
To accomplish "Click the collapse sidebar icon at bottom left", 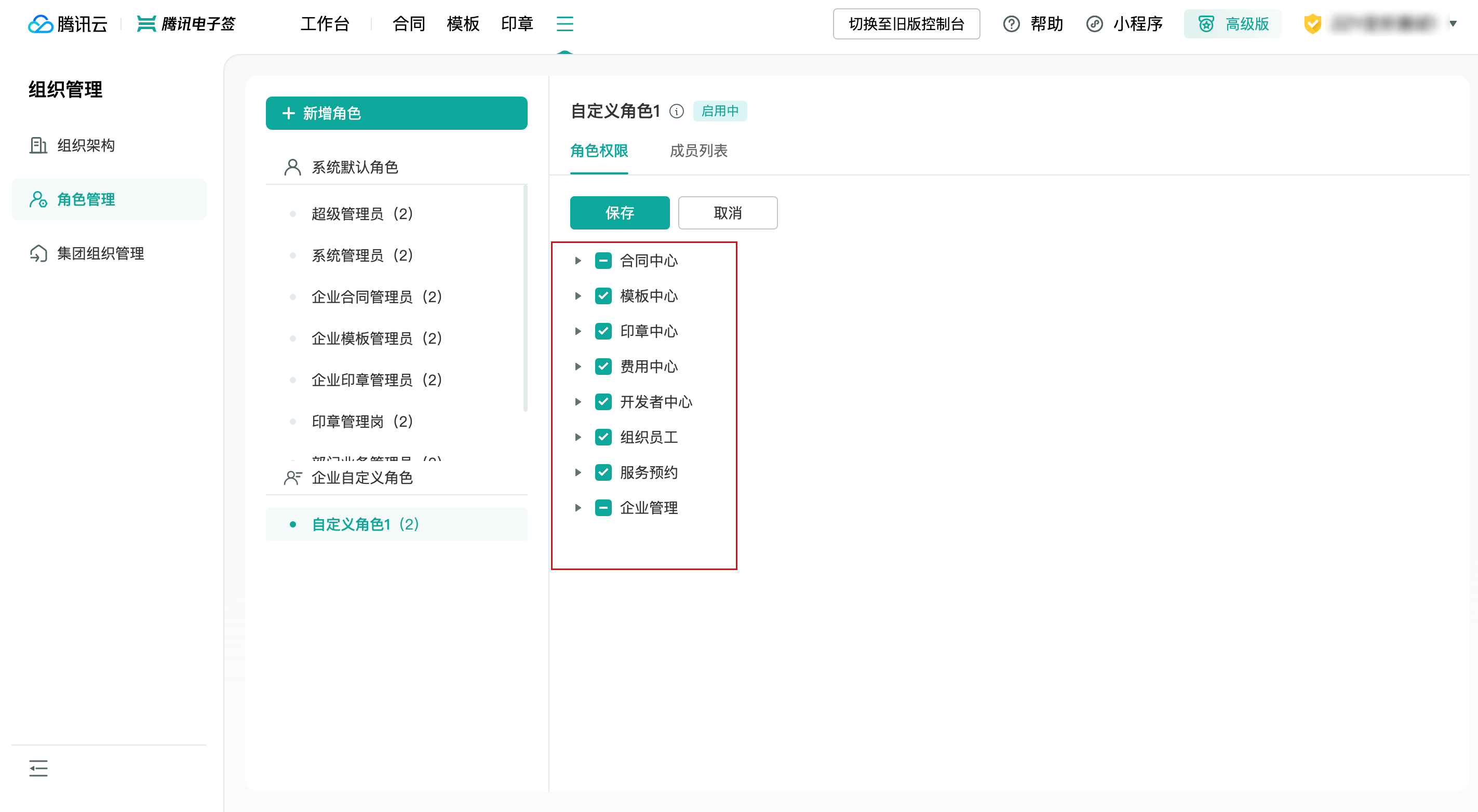I will click(x=38, y=768).
